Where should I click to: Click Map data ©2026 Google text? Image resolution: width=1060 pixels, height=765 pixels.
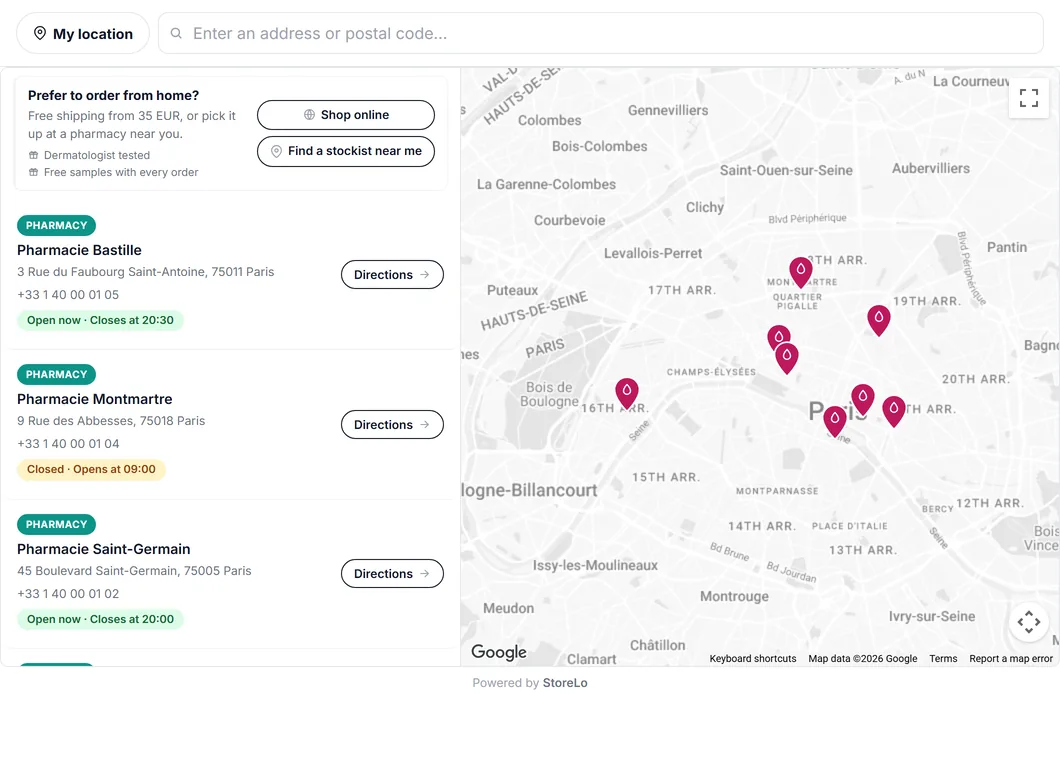coord(863,659)
